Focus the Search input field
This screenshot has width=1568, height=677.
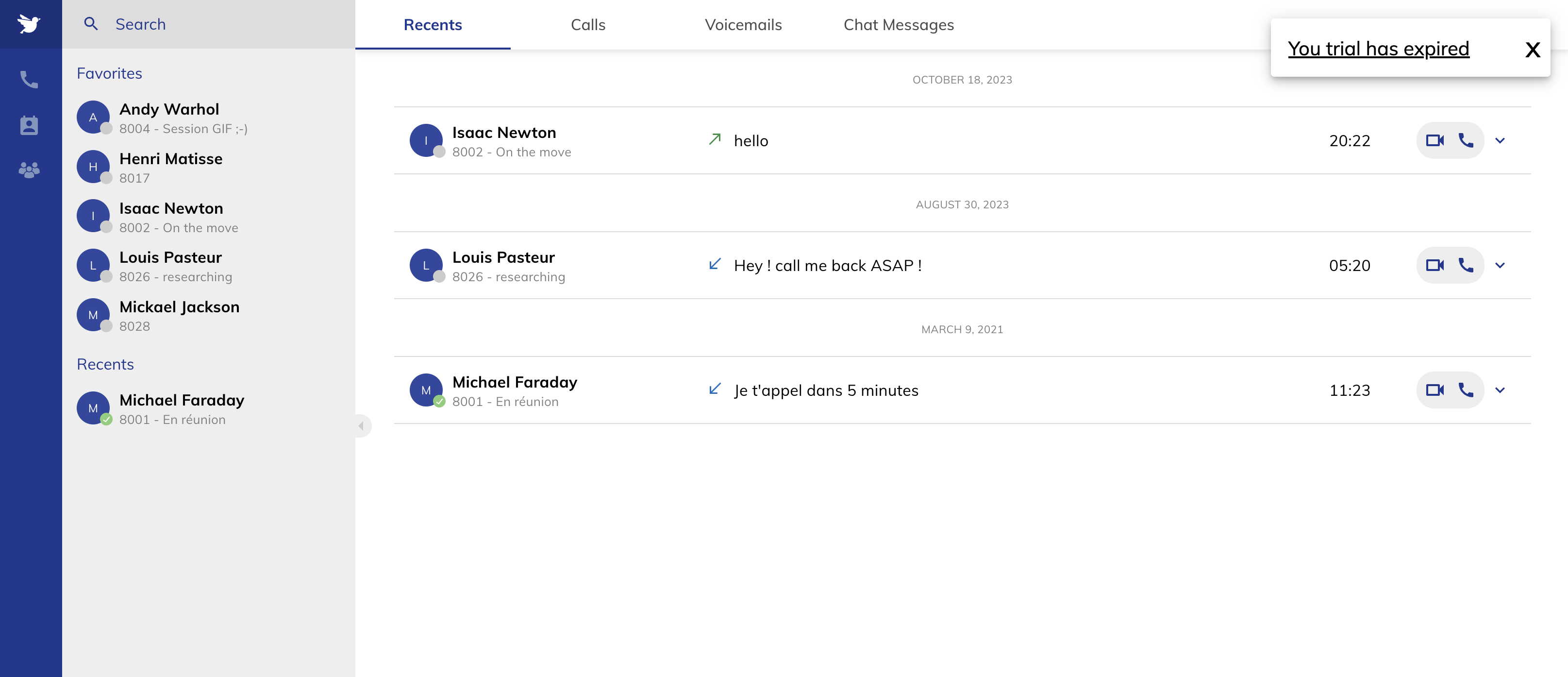click(209, 24)
